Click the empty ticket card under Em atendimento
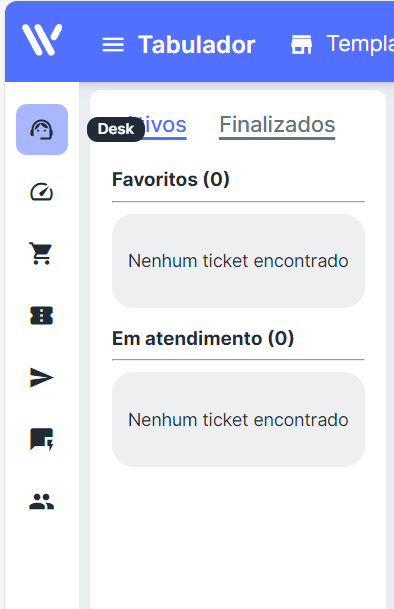The image size is (394, 609). 238,419
